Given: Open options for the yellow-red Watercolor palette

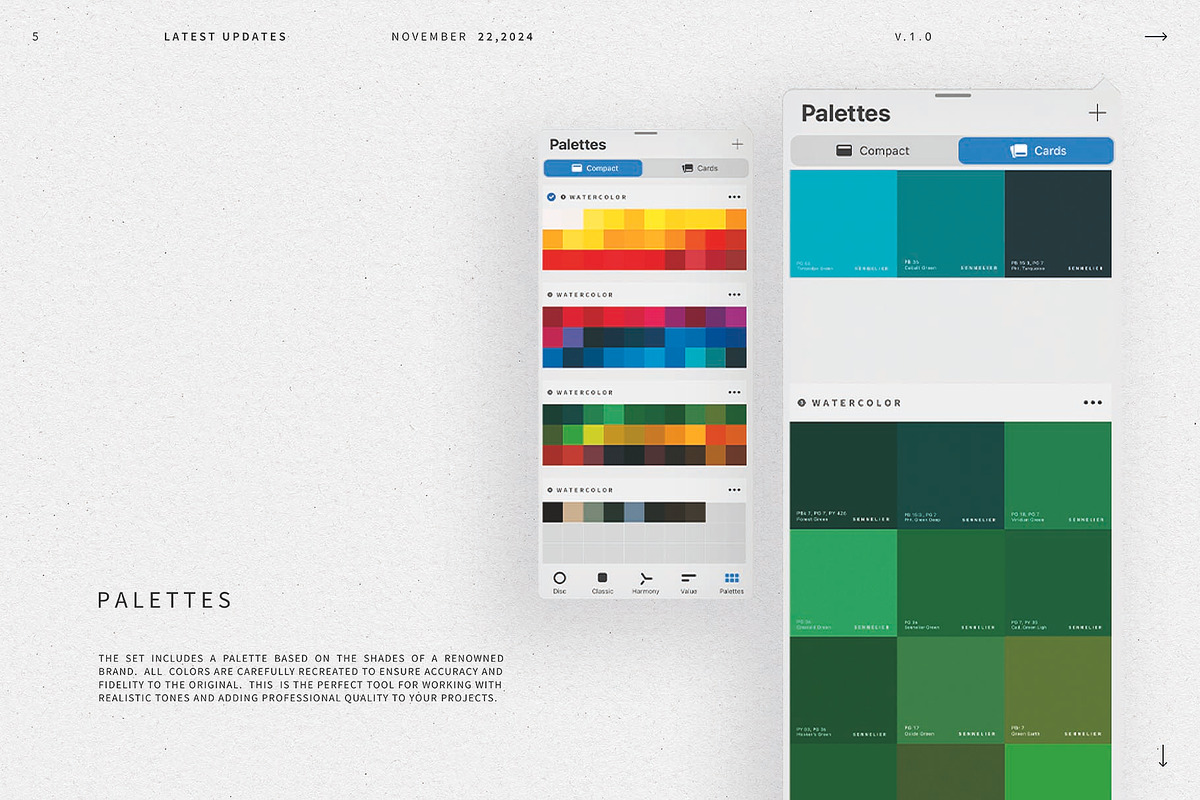Looking at the screenshot, I should (735, 197).
